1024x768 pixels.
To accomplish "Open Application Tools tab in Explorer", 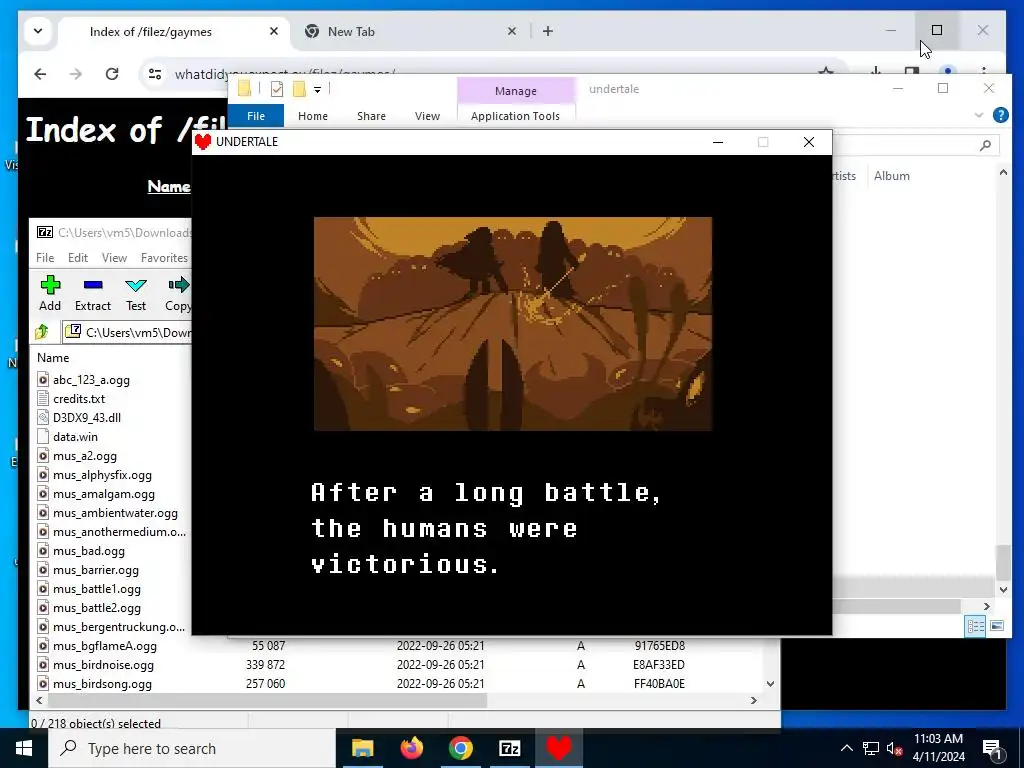I will pyautogui.click(x=515, y=116).
